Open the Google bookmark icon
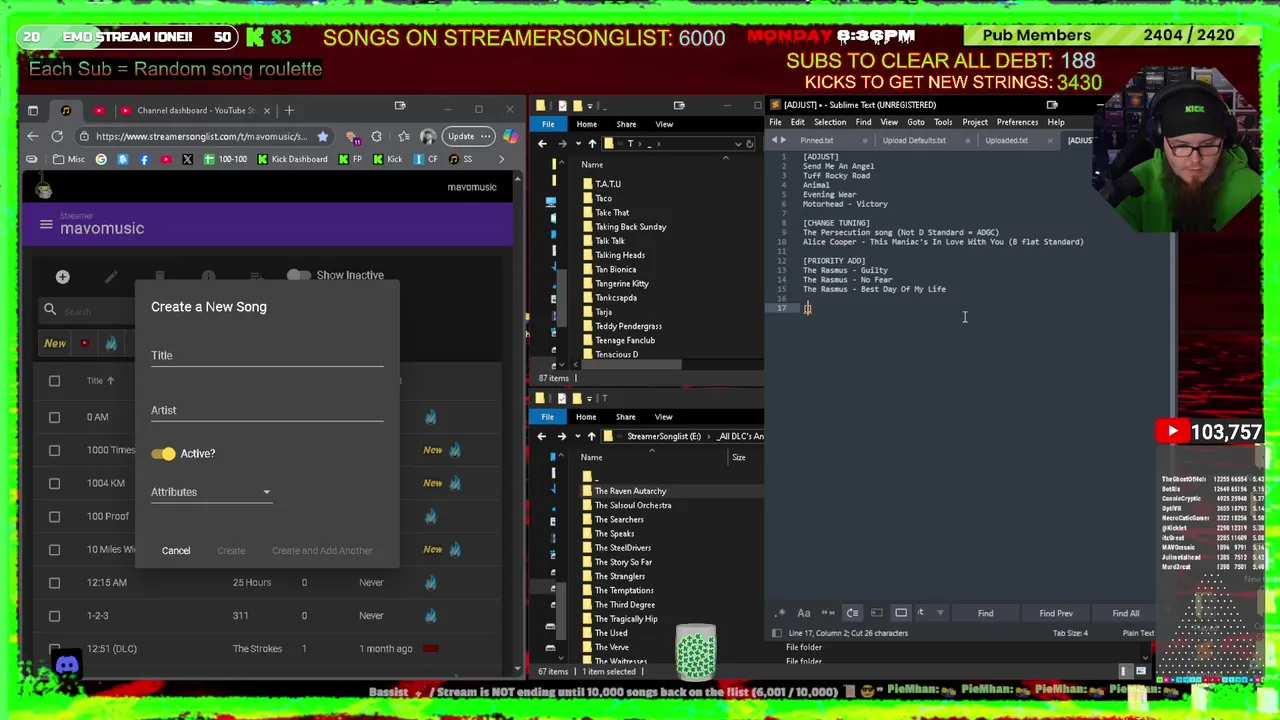 point(101,159)
